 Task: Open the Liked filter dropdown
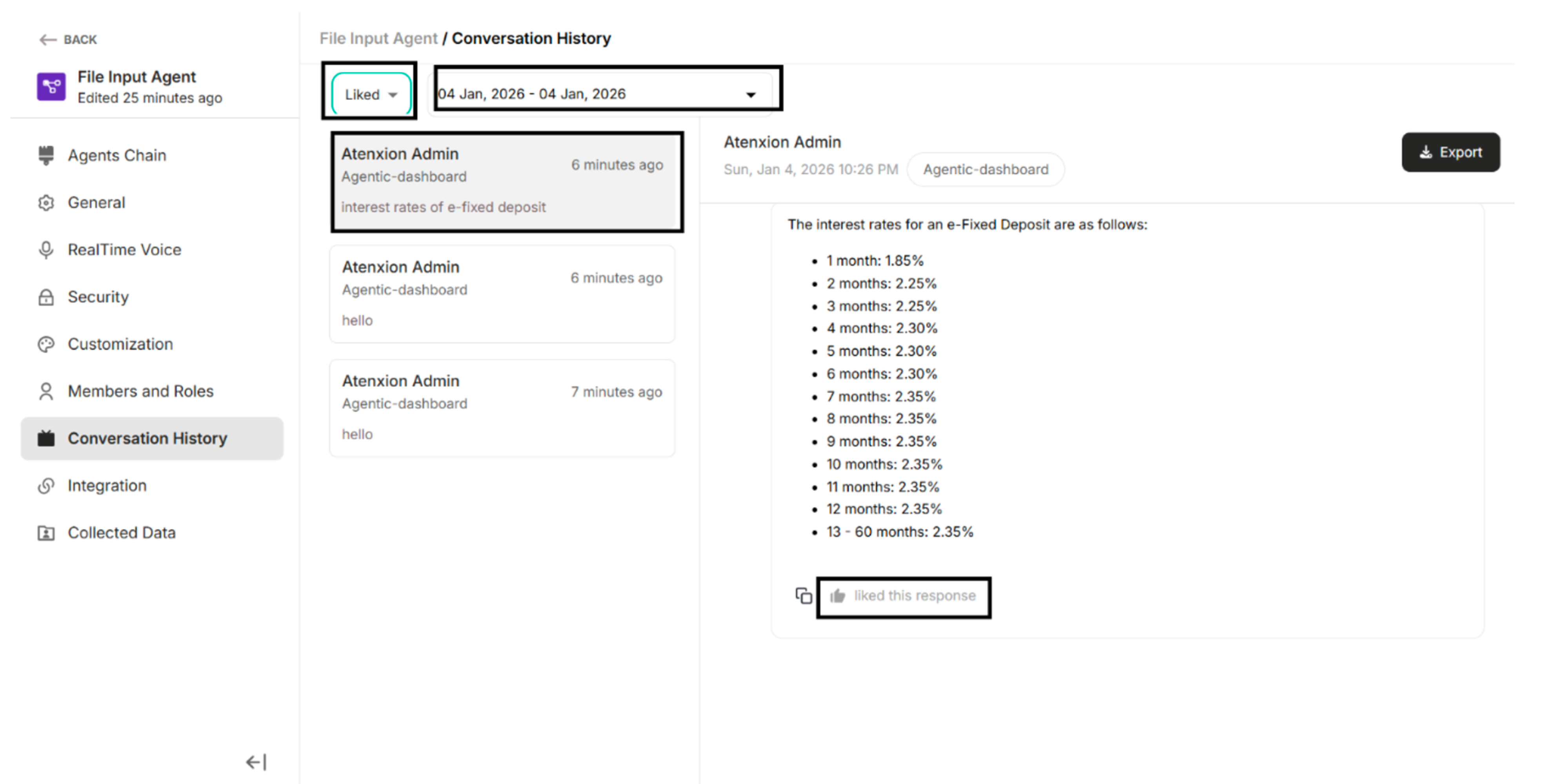[x=371, y=94]
